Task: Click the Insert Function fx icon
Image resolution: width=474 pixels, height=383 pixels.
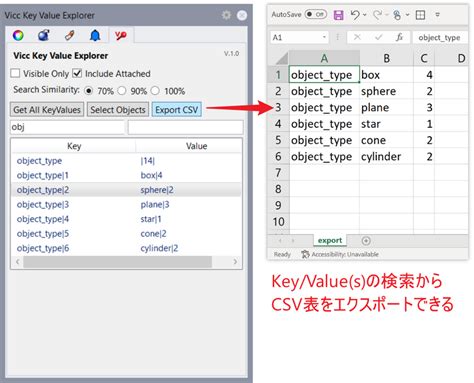Action: pos(399,37)
